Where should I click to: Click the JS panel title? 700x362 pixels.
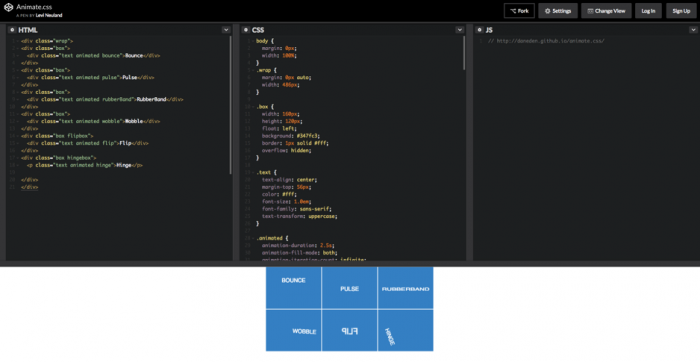489,30
